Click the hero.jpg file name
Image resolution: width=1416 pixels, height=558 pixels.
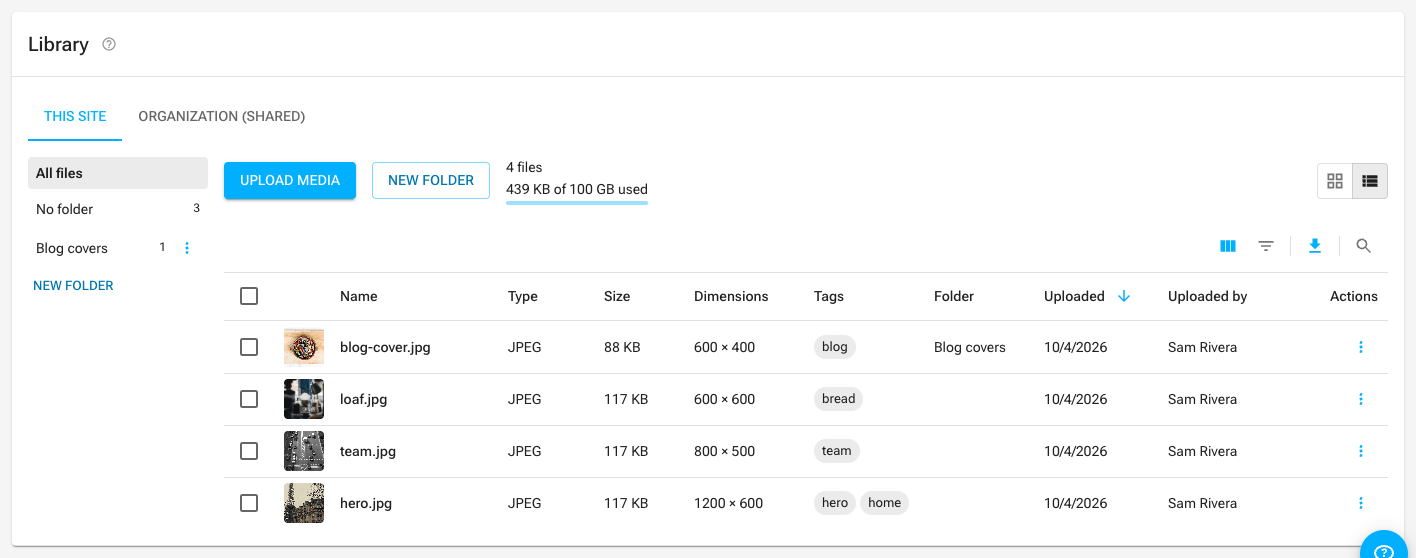(x=366, y=503)
